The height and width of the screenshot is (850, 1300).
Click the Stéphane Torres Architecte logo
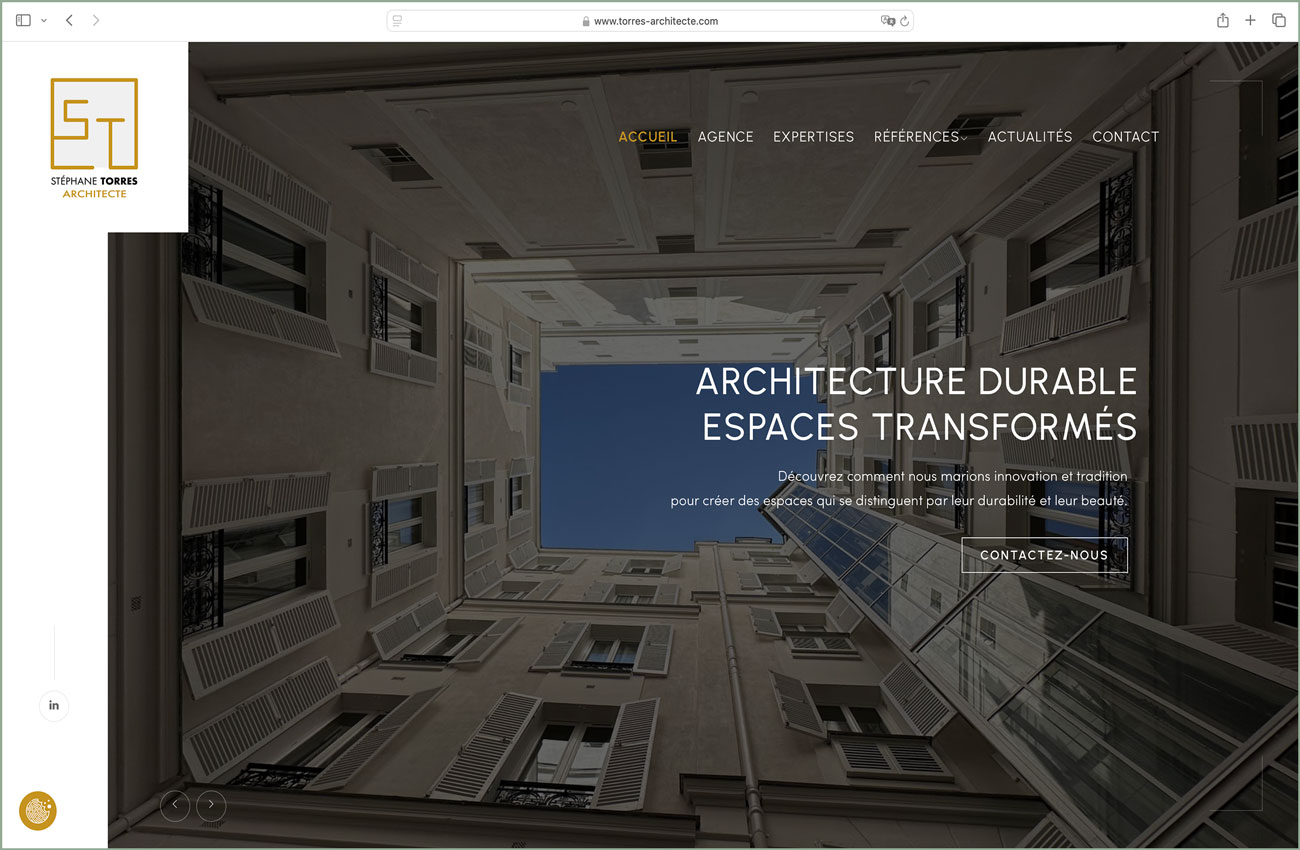tap(94, 138)
